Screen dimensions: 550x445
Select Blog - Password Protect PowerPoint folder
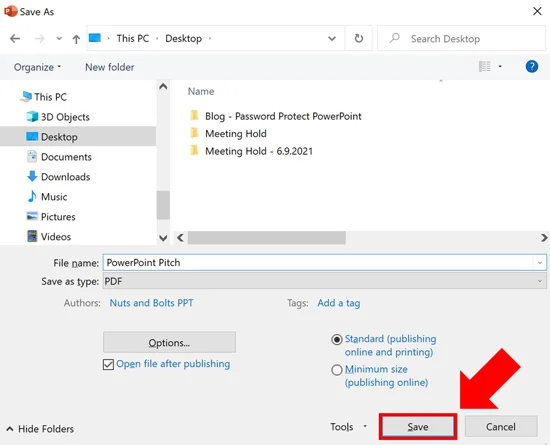click(283, 116)
